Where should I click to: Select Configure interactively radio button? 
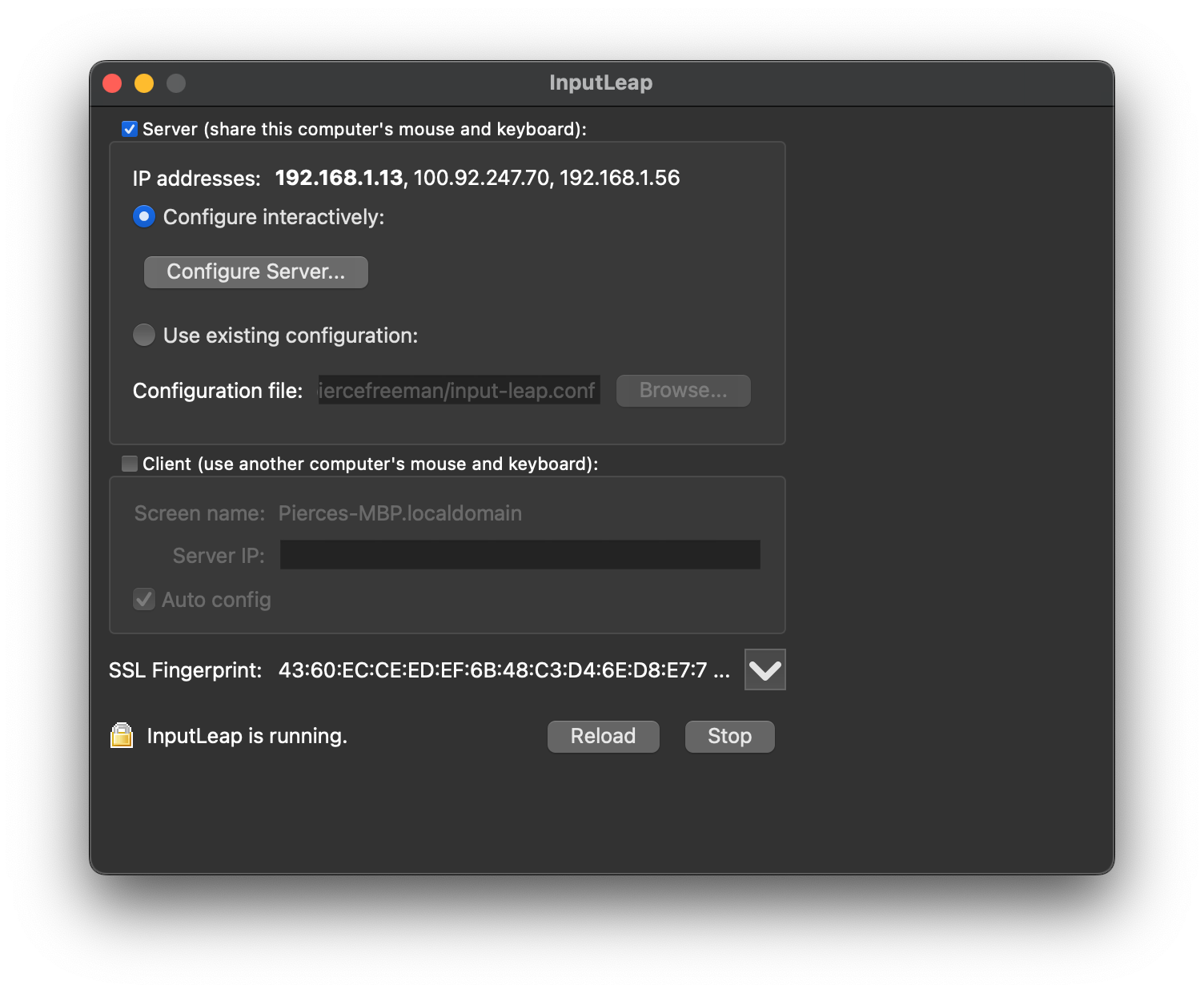coord(144,217)
